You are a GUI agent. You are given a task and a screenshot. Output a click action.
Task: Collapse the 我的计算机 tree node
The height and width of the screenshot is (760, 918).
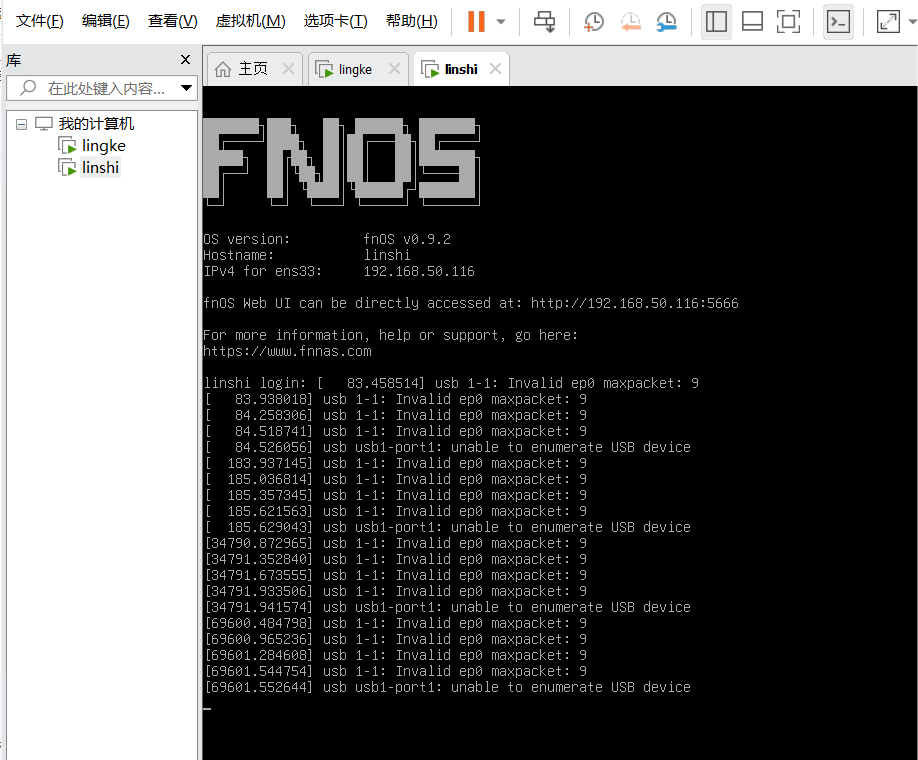21,124
